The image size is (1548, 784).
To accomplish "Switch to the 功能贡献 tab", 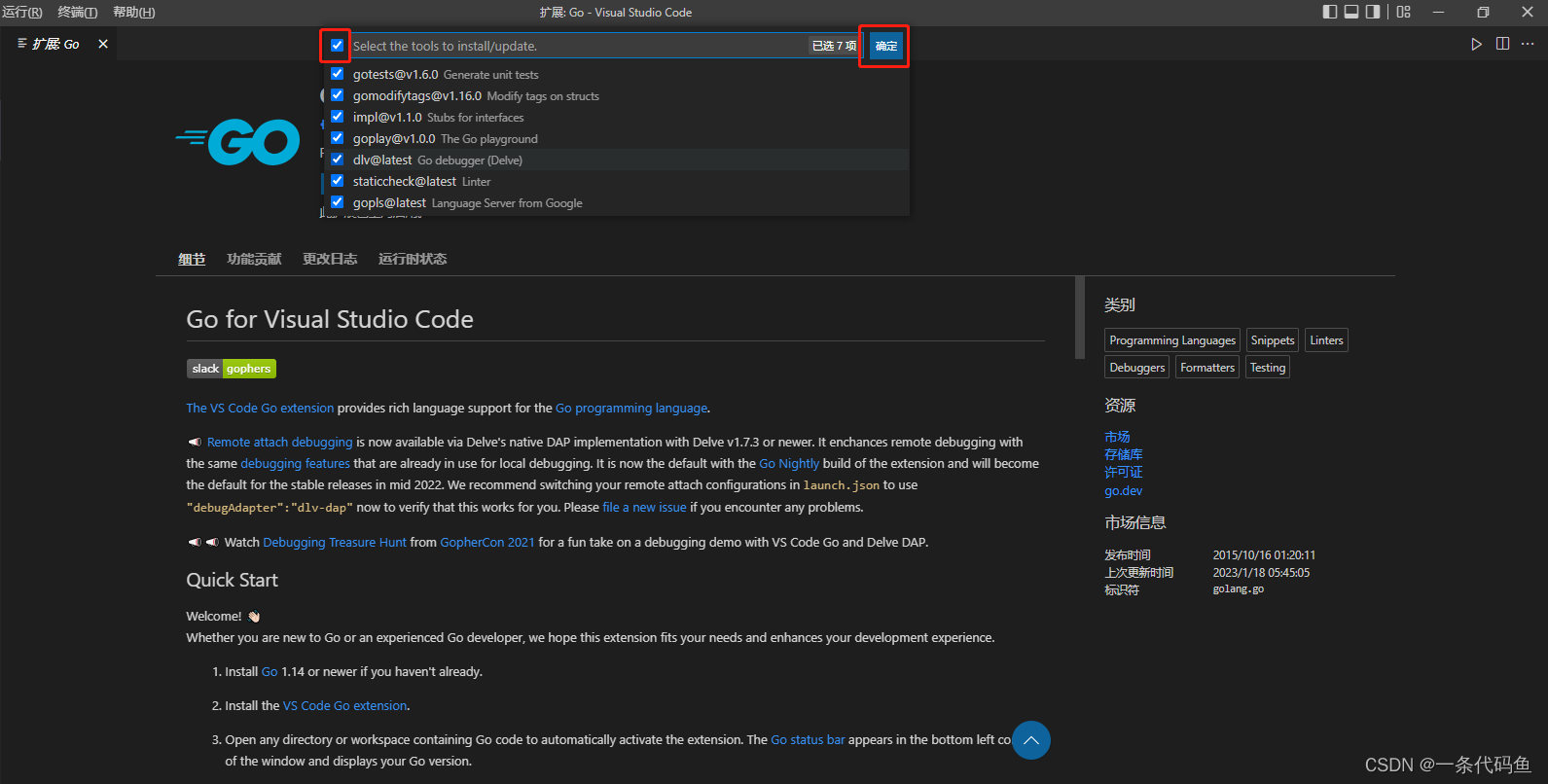I will [x=254, y=259].
